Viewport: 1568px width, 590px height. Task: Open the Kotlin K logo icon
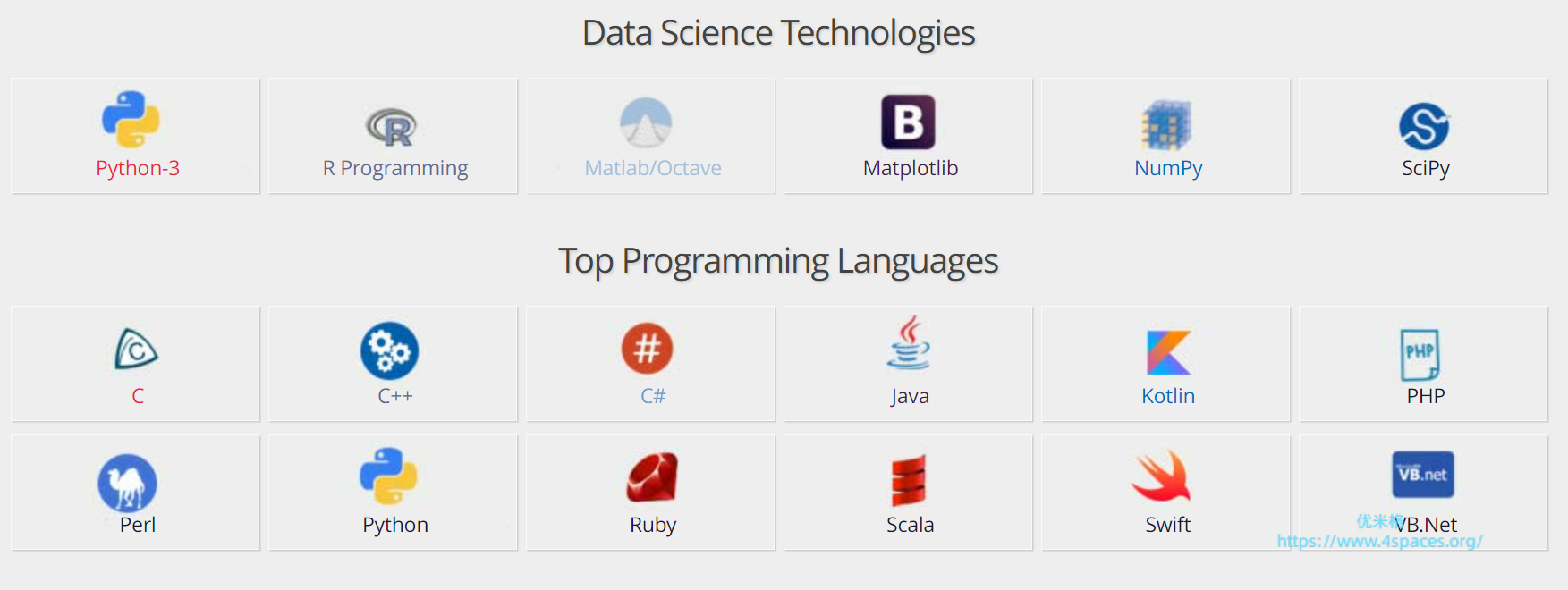[1168, 352]
